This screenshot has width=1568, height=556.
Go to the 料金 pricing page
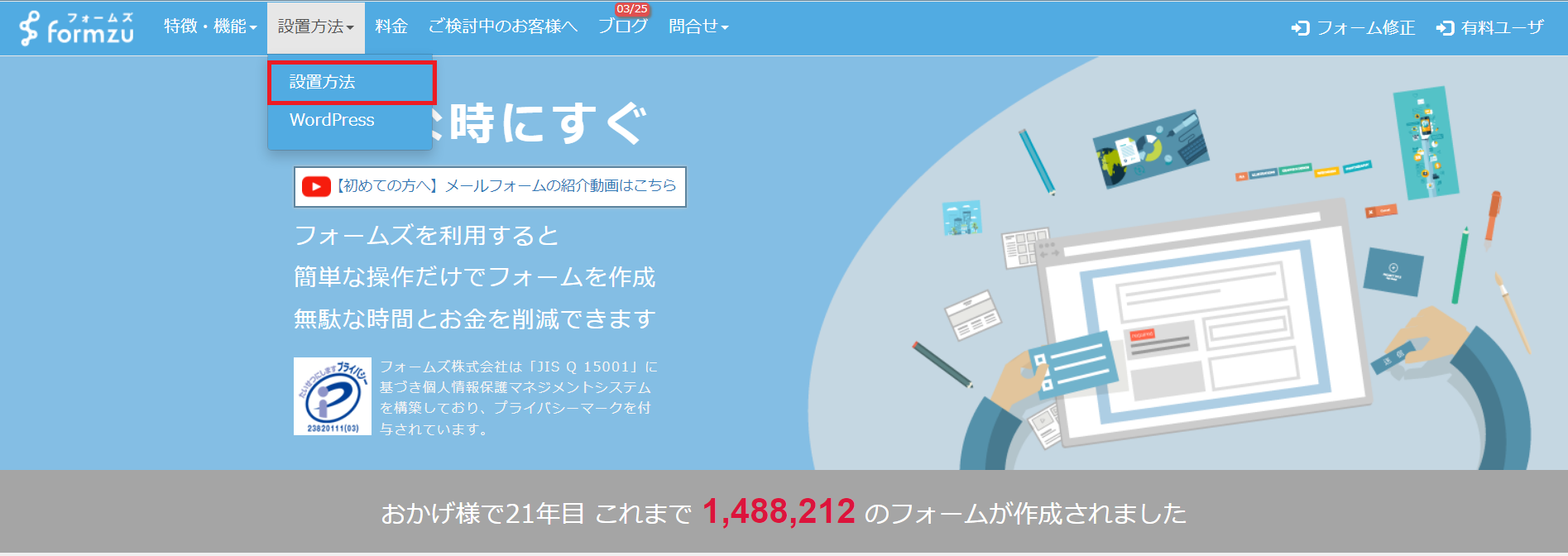coord(391,27)
